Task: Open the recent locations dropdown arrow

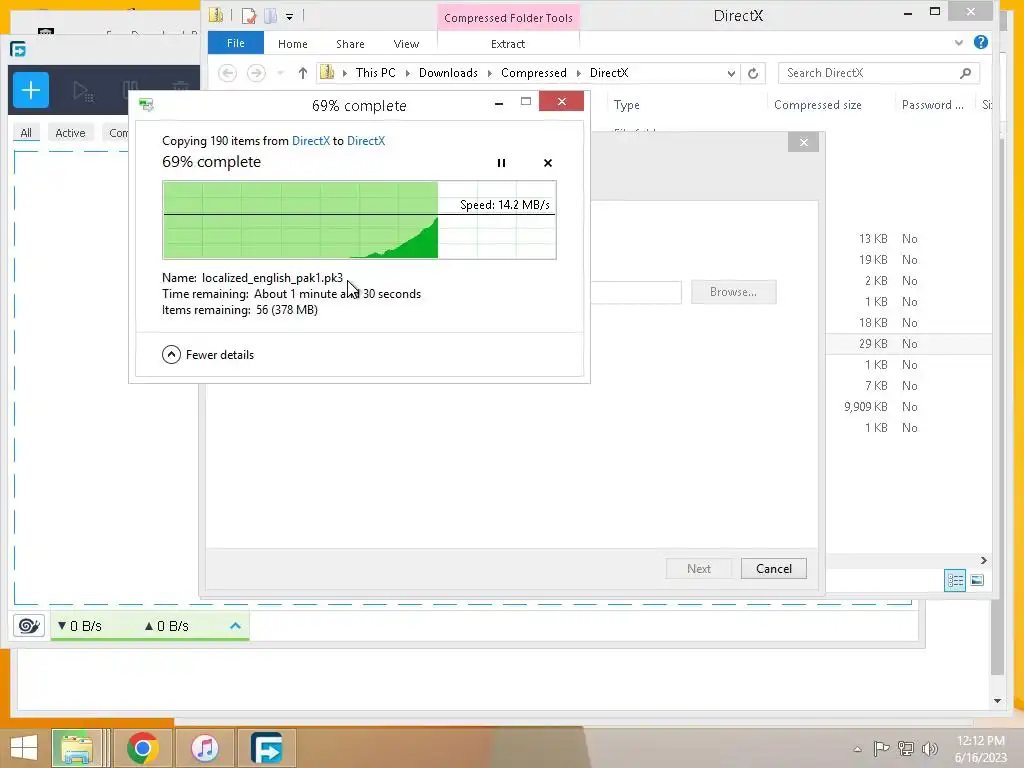Action: [x=280, y=73]
